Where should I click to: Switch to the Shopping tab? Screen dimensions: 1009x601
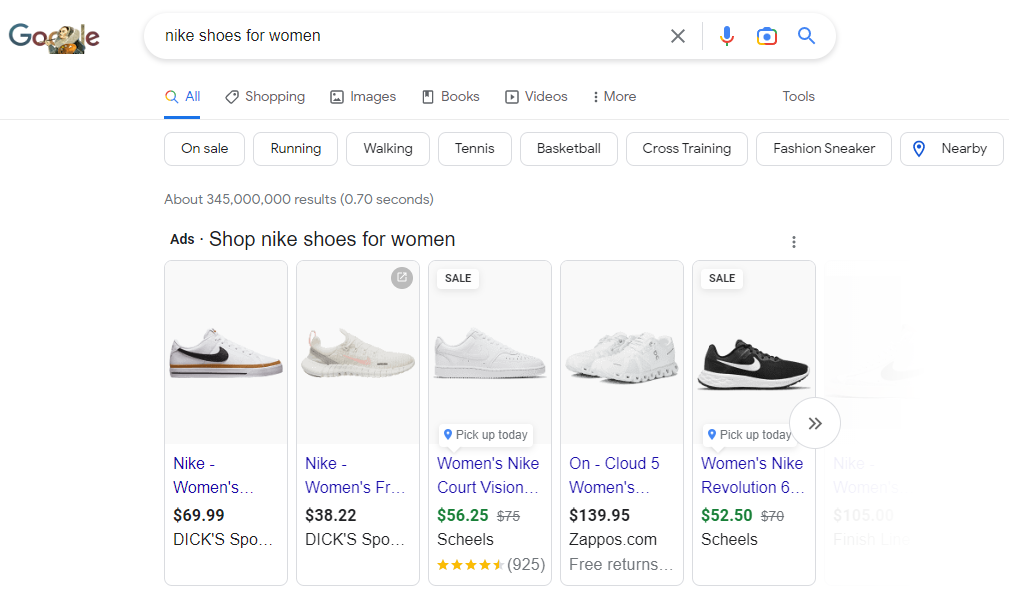tap(265, 97)
